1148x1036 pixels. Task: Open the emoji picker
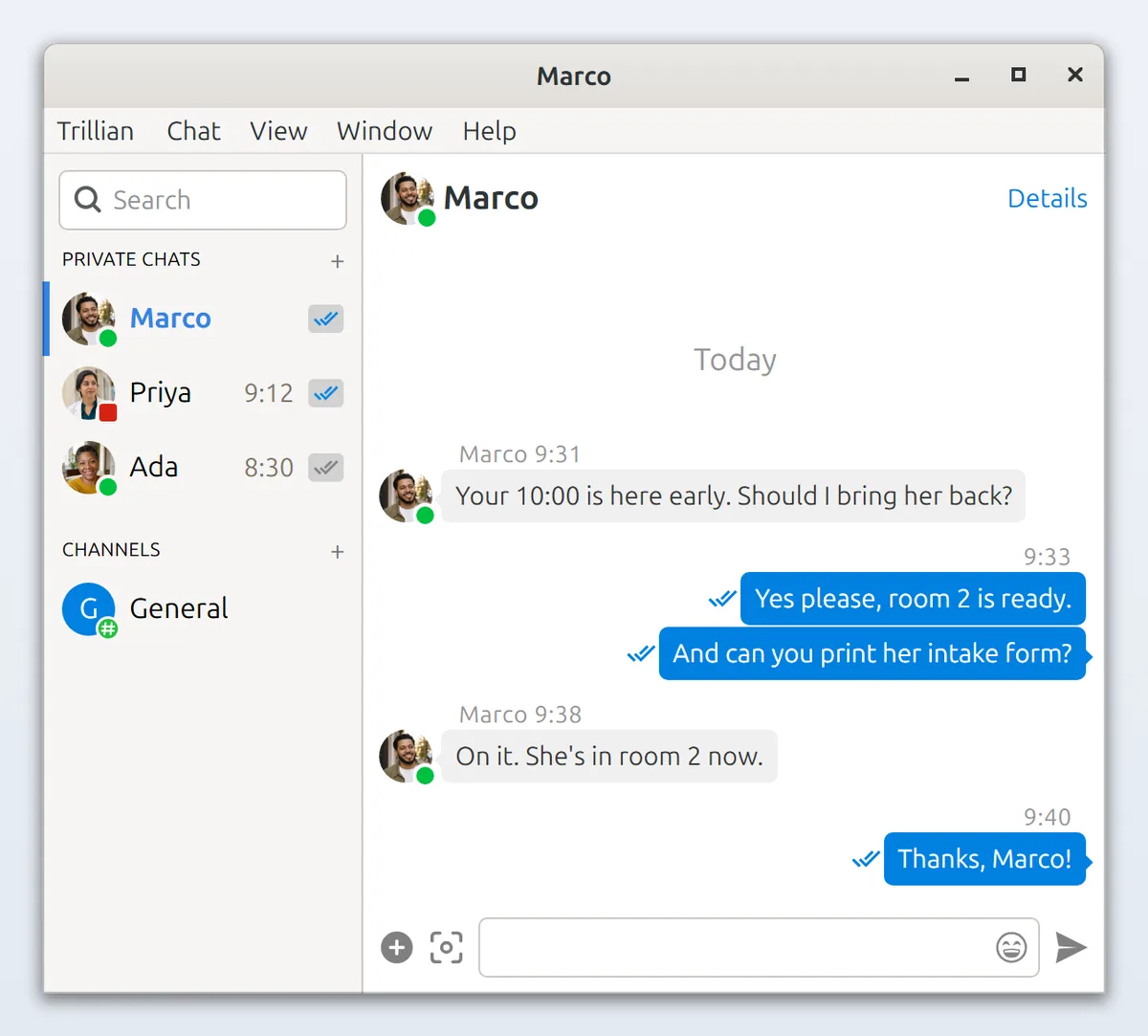1011,947
